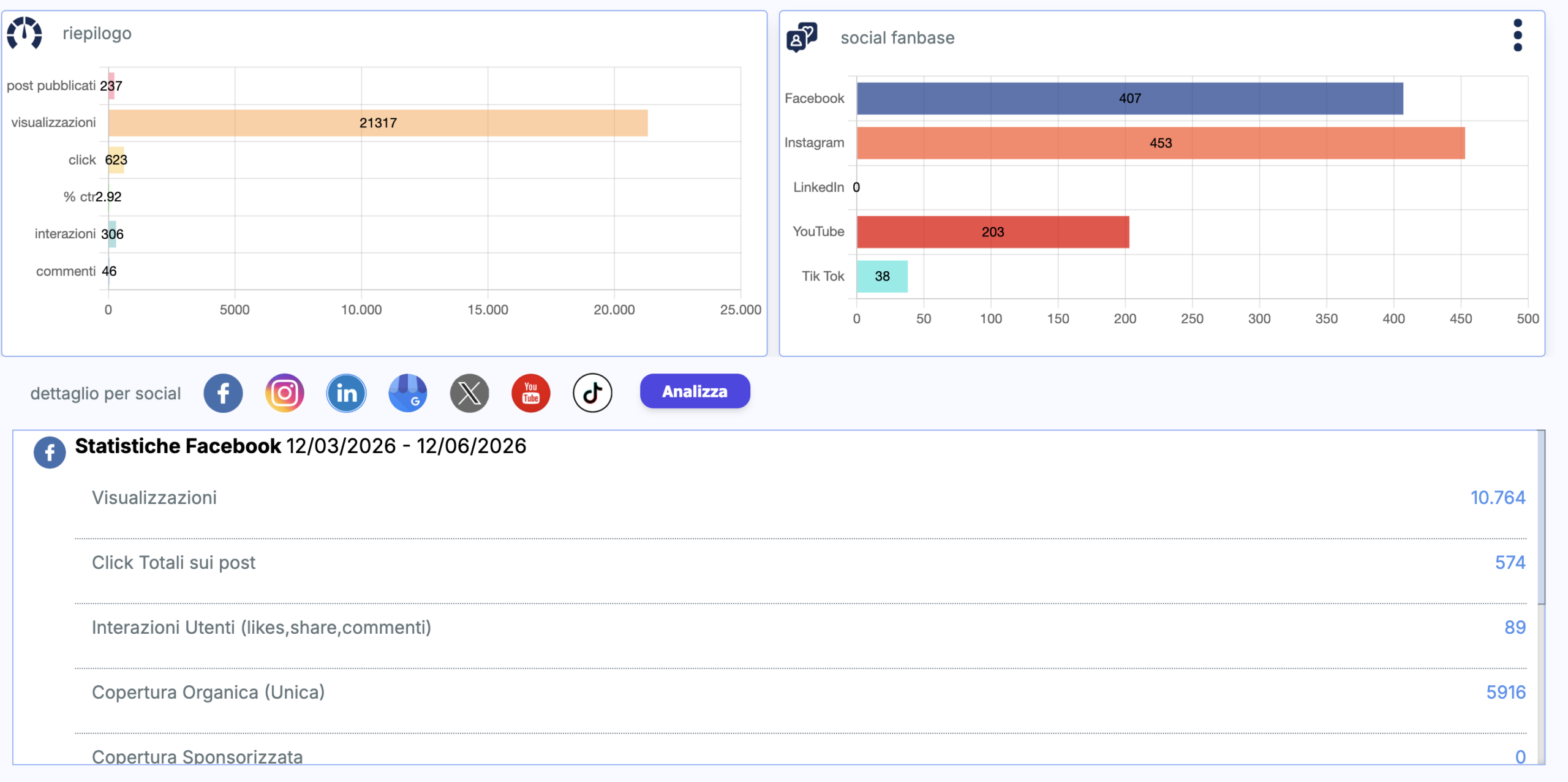
Task: Click the post pubblicati bar 237
Action: [111, 86]
